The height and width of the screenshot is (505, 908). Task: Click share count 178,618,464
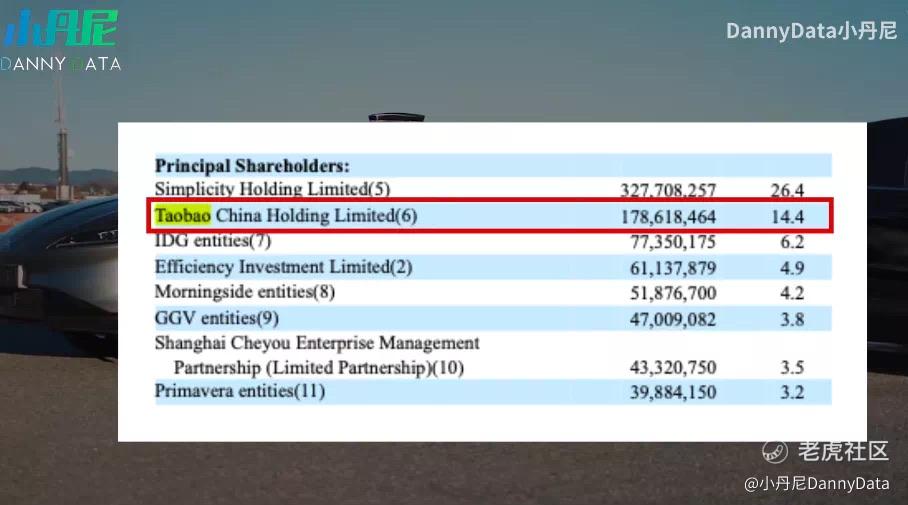(x=668, y=217)
